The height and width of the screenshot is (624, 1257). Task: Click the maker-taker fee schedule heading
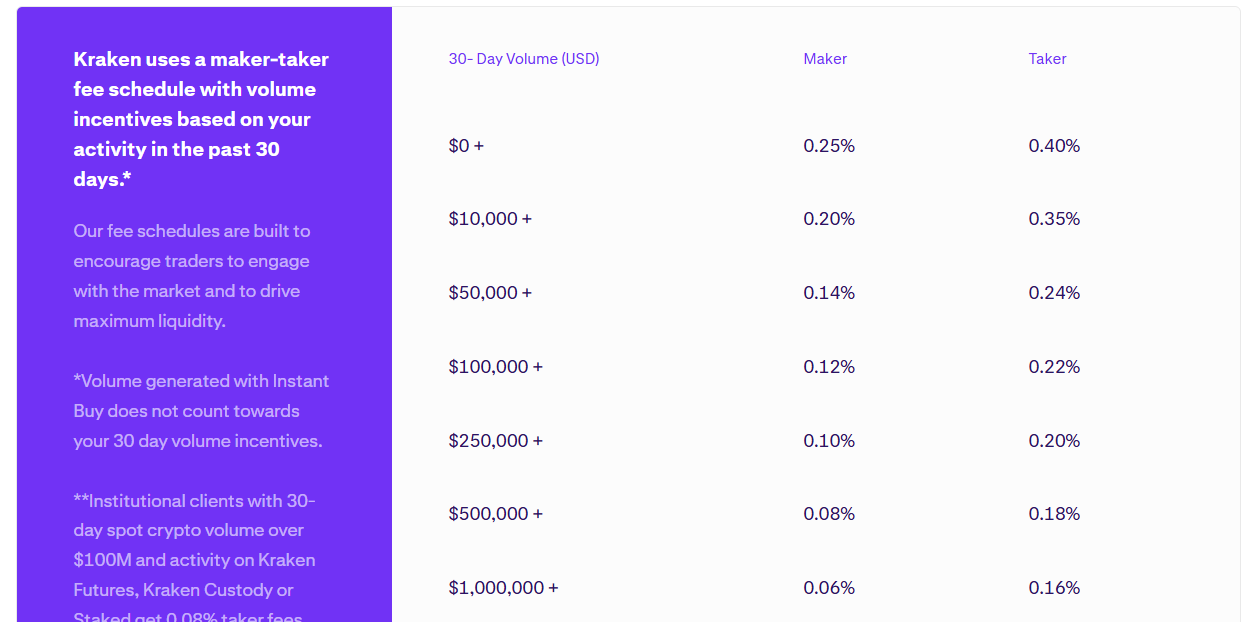(x=201, y=119)
